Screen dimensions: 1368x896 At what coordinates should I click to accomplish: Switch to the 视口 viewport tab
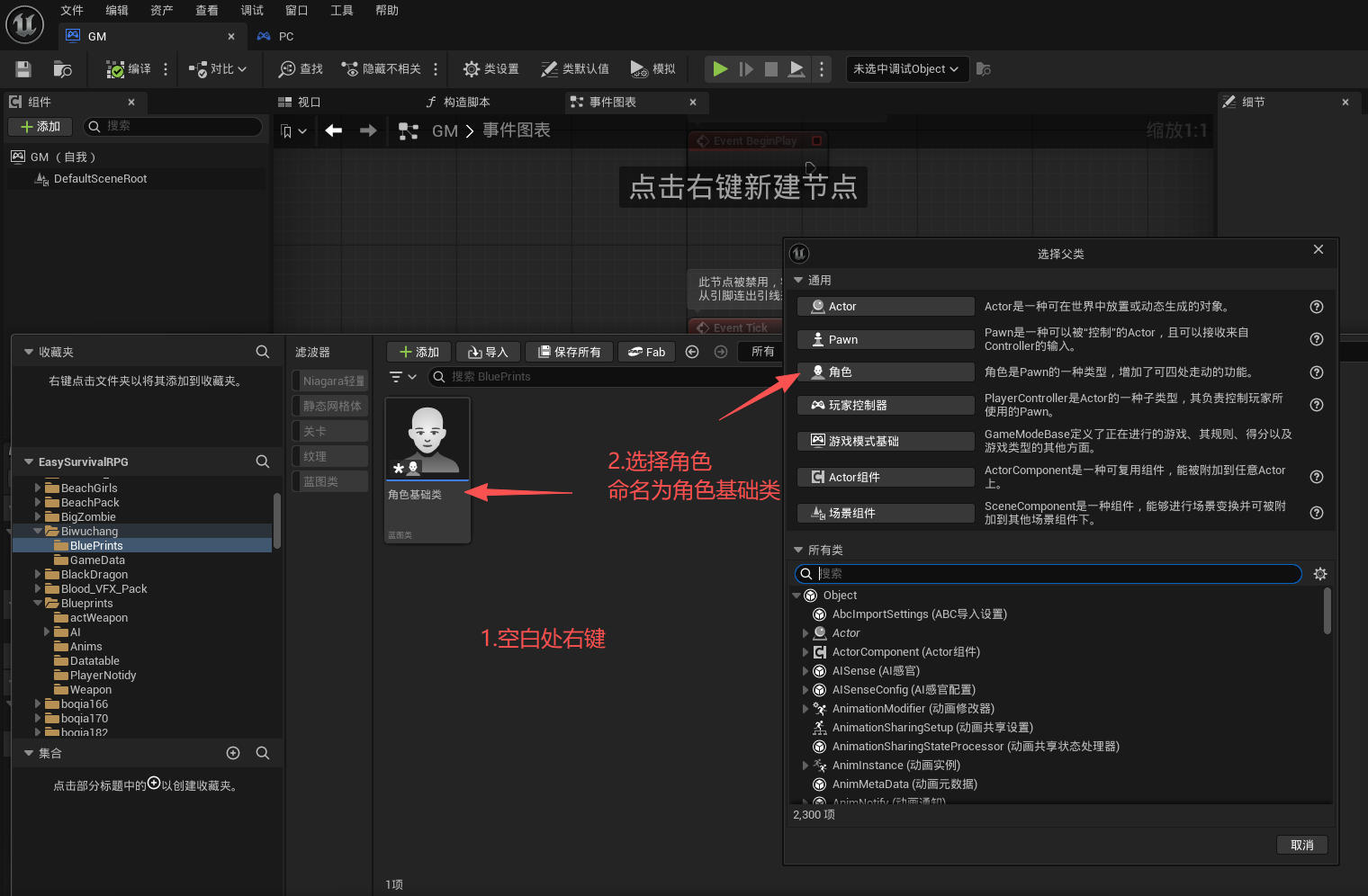300,103
